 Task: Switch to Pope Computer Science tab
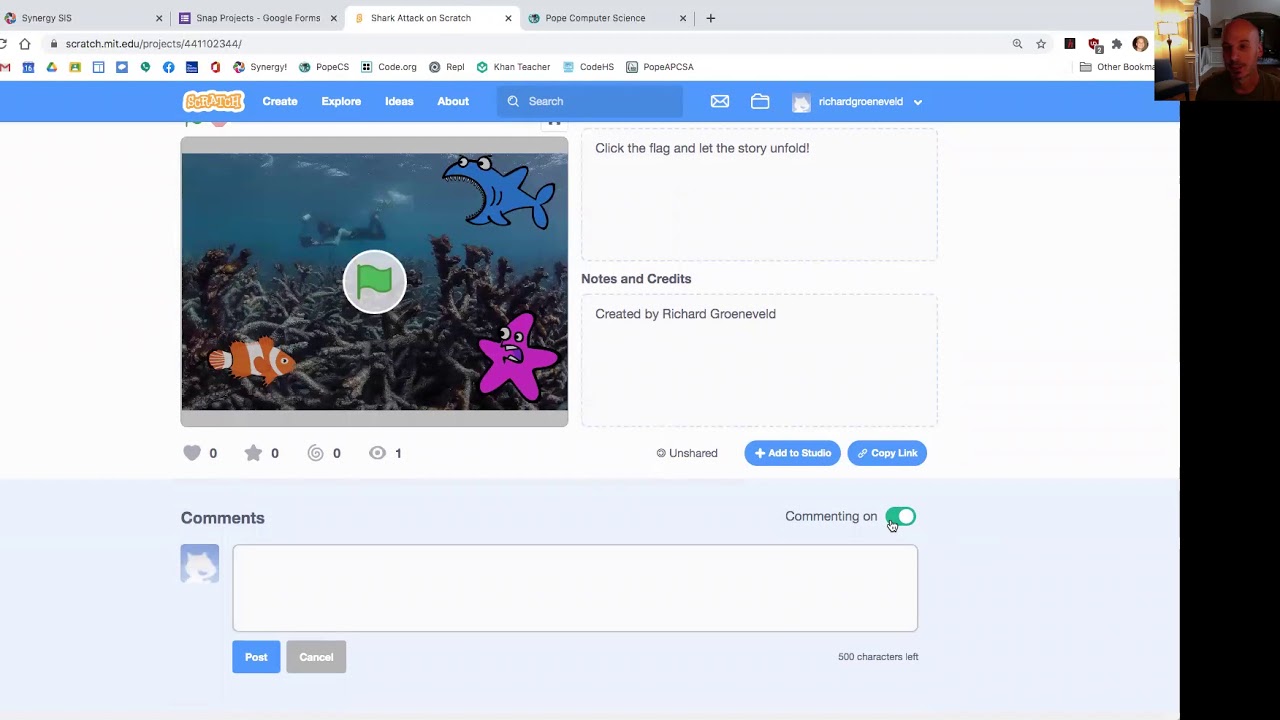(608, 18)
